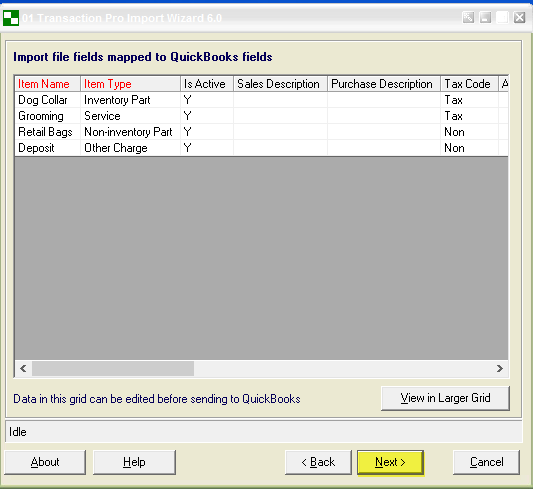Select the Grooming cell
This screenshot has width=533, height=489.
[x=48, y=116]
